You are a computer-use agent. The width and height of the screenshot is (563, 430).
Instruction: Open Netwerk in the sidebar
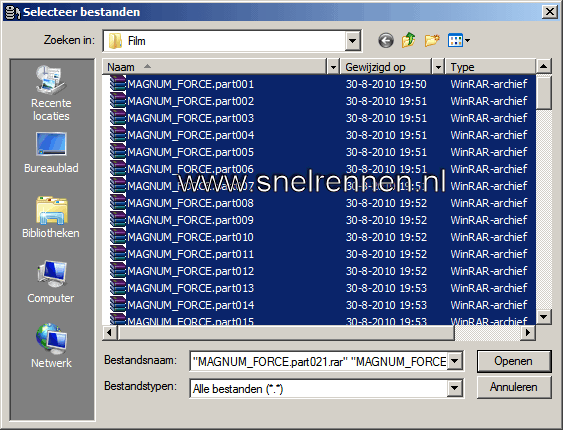(51, 346)
